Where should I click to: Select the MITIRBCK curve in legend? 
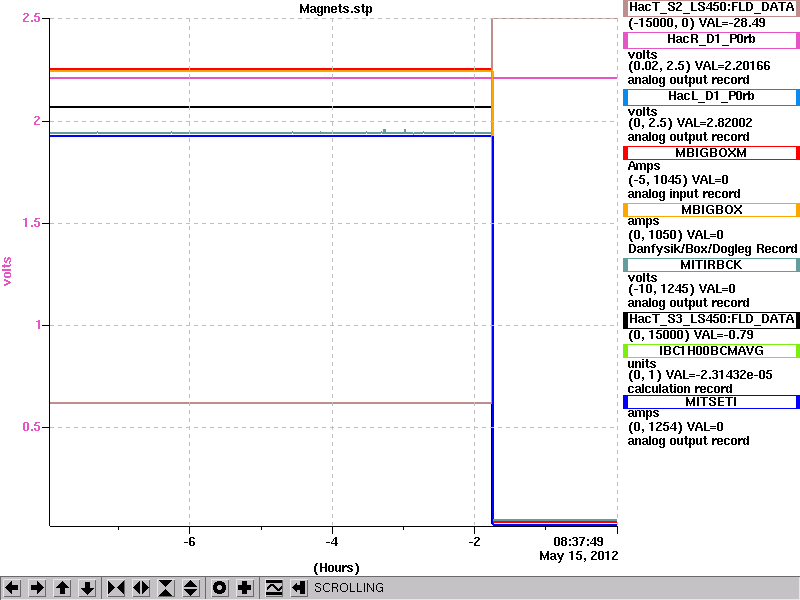coord(711,265)
